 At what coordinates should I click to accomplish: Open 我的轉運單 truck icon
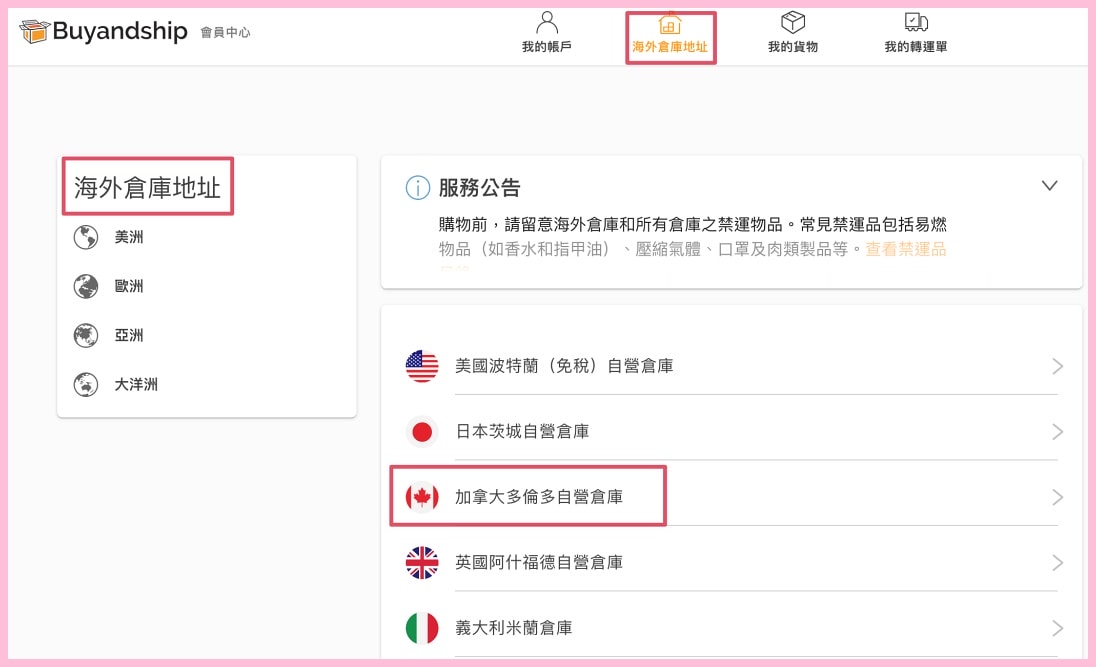click(x=916, y=23)
